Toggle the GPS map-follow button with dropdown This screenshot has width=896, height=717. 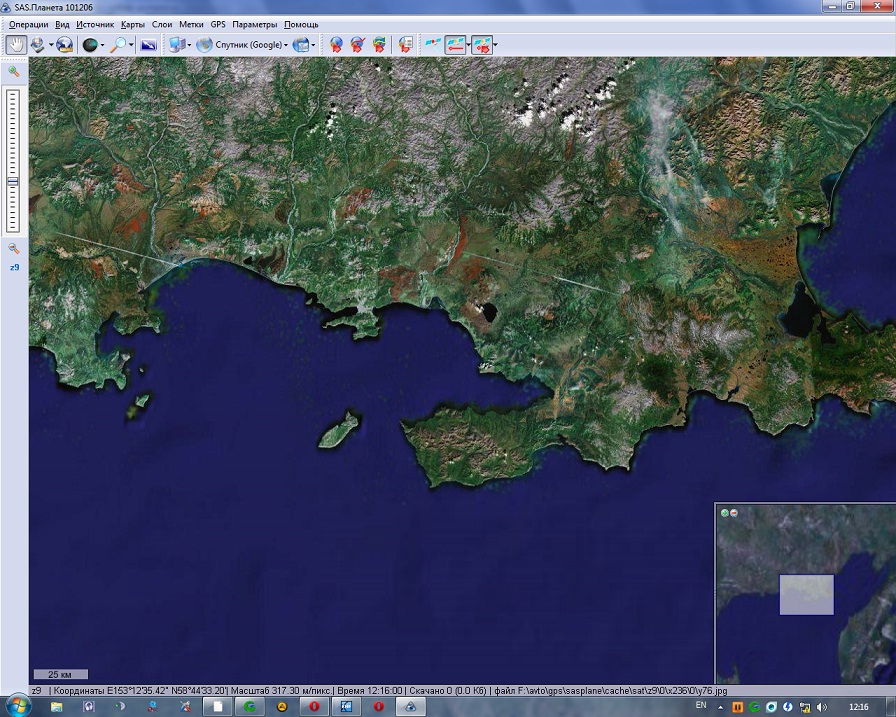(481, 45)
